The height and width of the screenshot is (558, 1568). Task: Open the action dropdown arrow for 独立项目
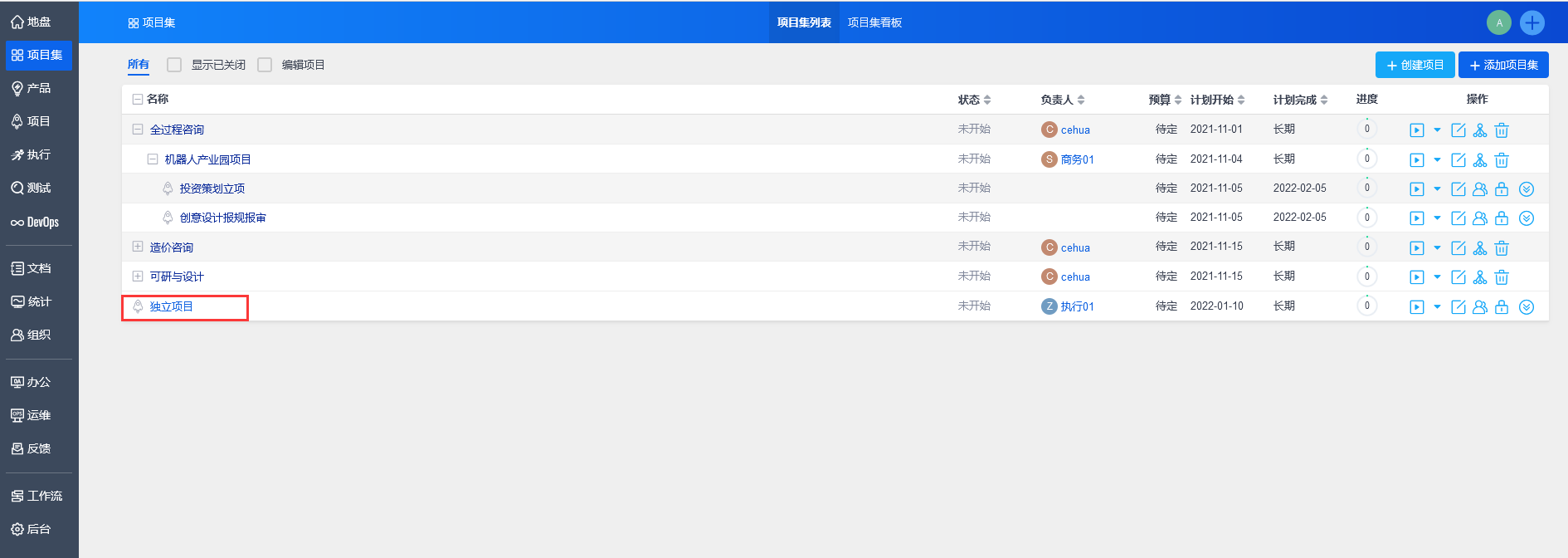click(x=1437, y=307)
